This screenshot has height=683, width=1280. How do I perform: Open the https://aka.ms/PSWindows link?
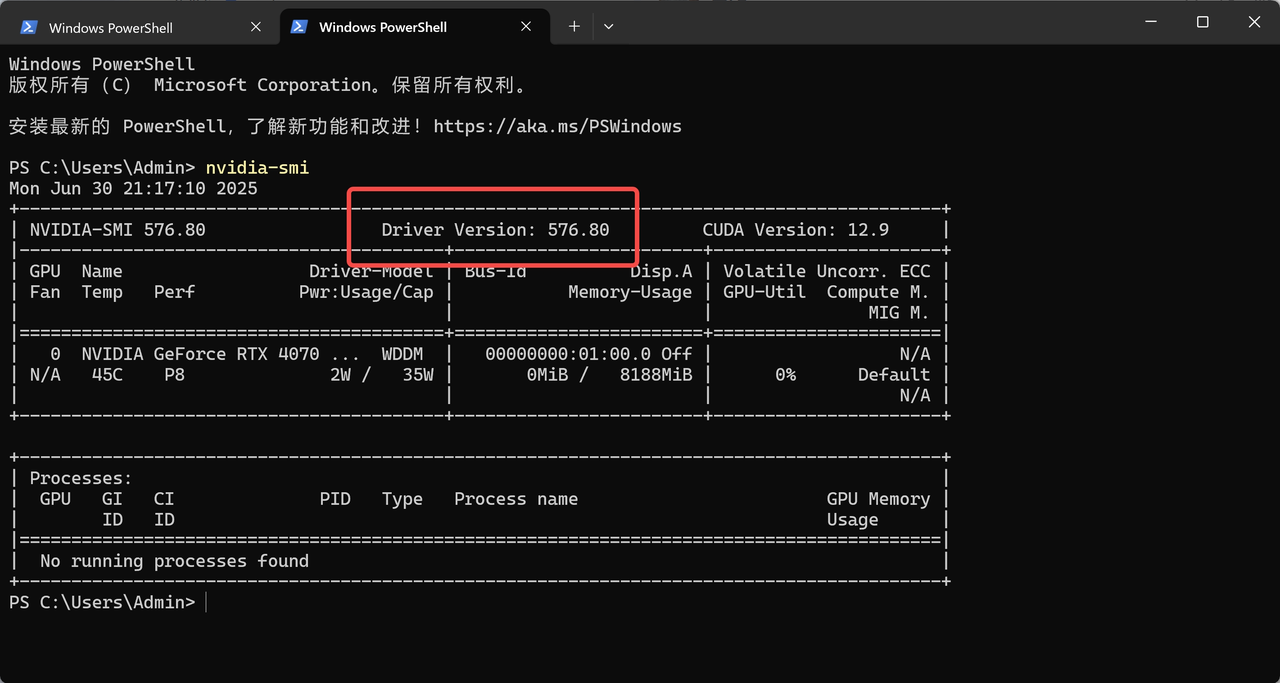point(558,127)
